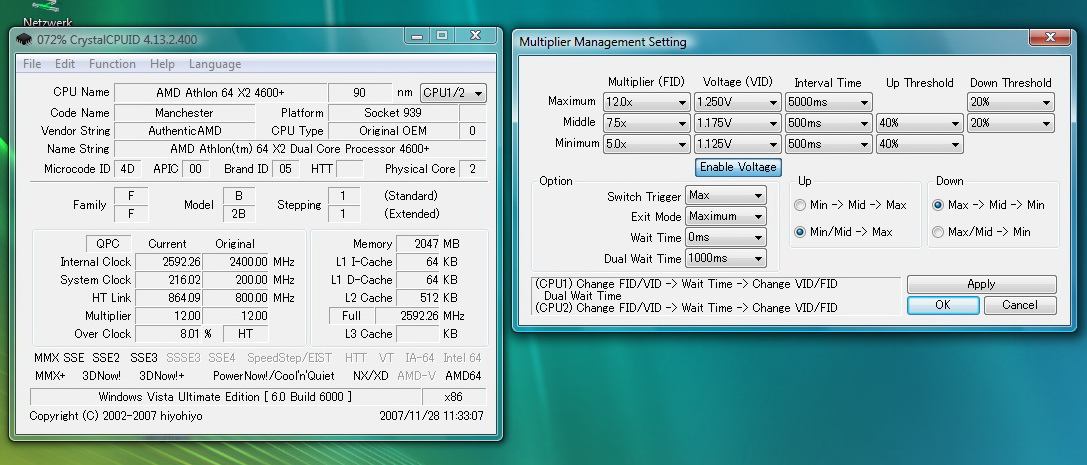Click the Name String field with Dual Core Processor
This screenshot has width=1087, height=465.
[x=299, y=149]
